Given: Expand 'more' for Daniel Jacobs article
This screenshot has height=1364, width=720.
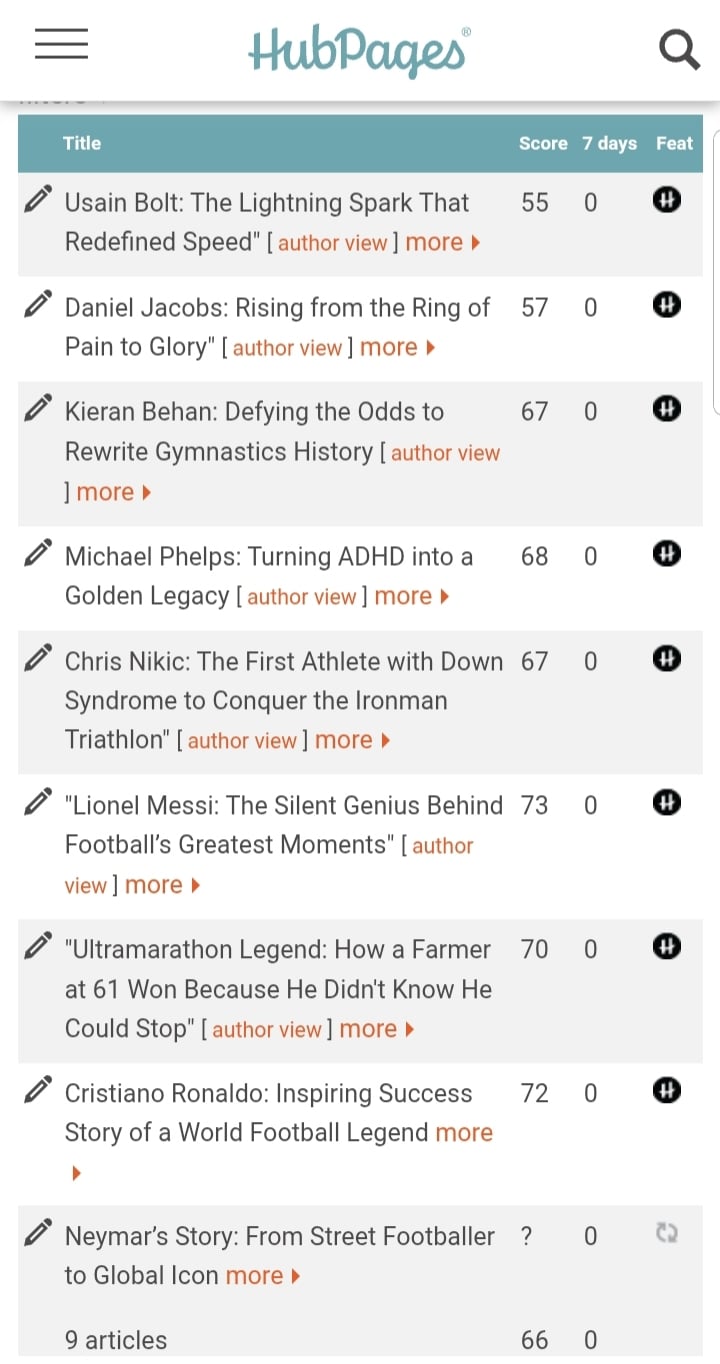Looking at the screenshot, I should click(x=397, y=347).
